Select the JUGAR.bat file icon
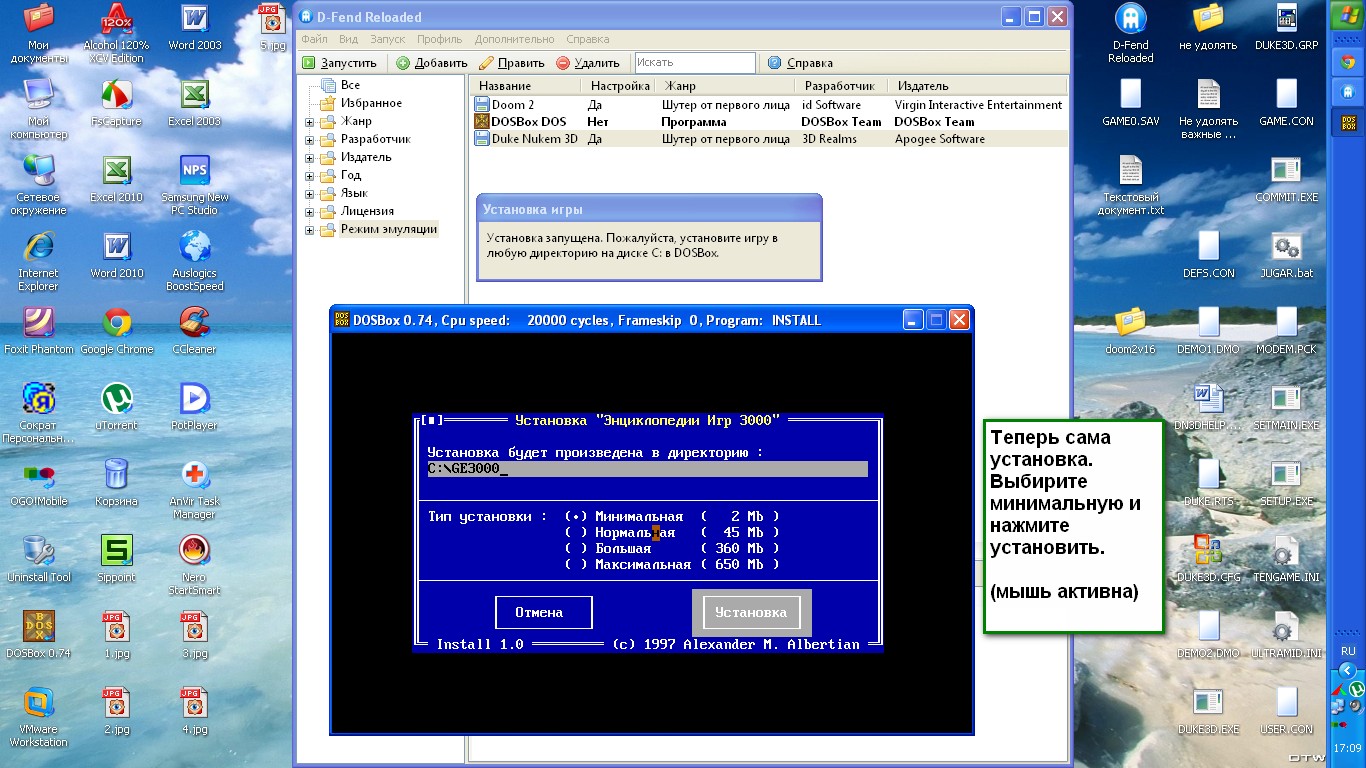 pyautogui.click(x=1287, y=255)
